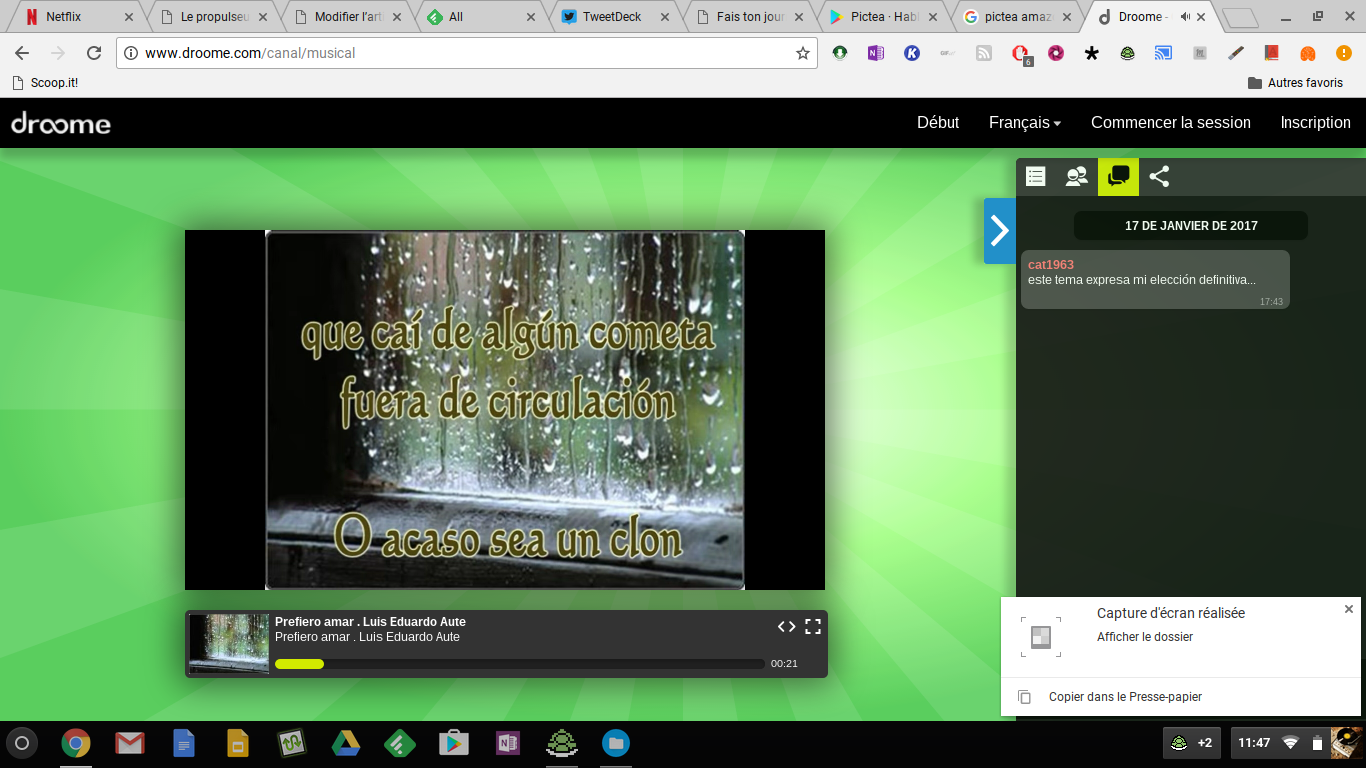Click the red book extension icon
The image size is (1366, 768).
coord(1272,53)
